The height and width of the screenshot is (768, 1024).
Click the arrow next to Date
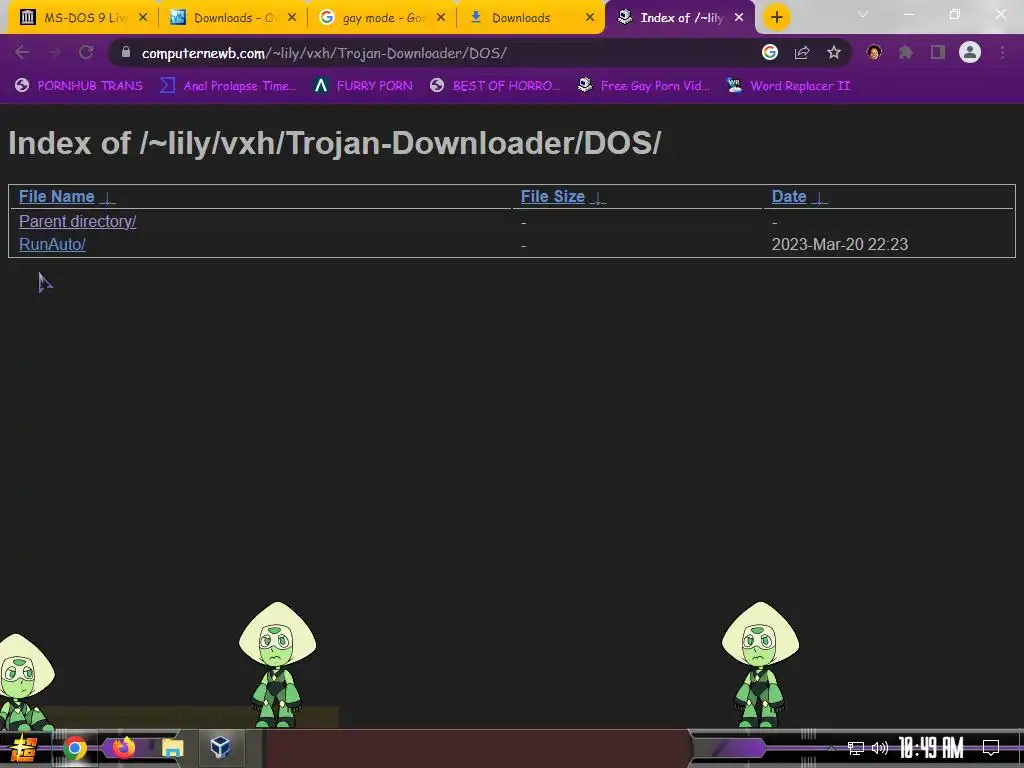tap(819, 198)
